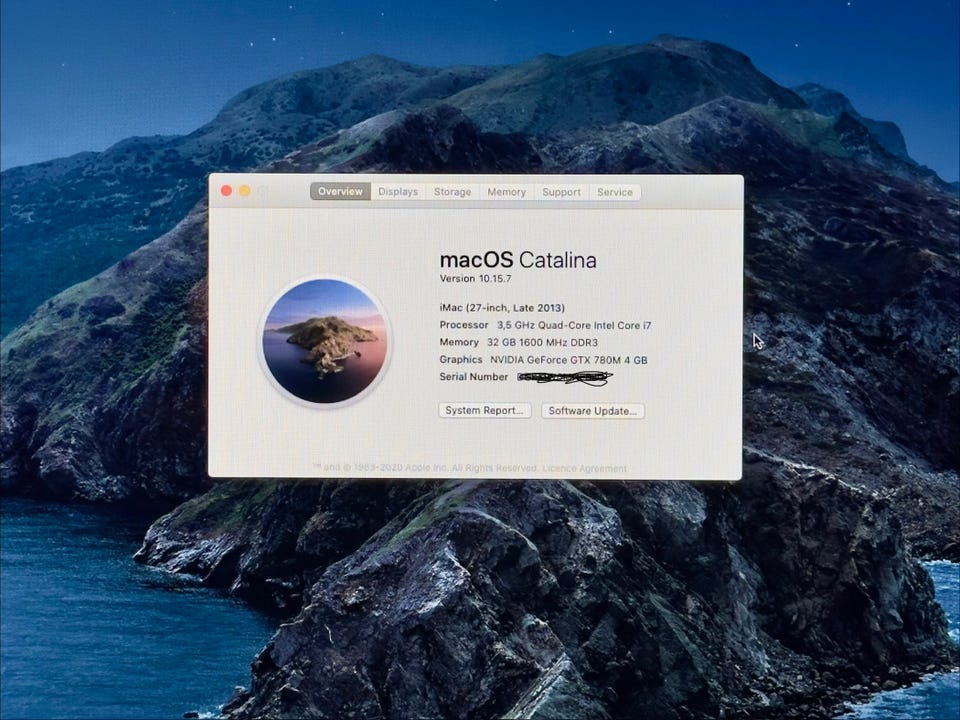Screen dimensions: 960x720
Task: Click the Version 10.15.7 text
Action: click(x=476, y=279)
